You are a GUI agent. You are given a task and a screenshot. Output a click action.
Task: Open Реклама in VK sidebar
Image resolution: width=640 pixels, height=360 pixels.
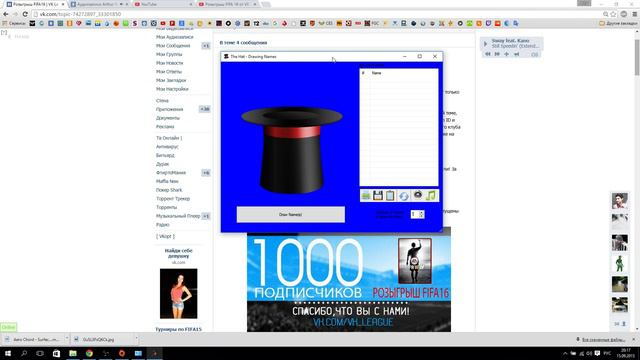tap(165, 127)
